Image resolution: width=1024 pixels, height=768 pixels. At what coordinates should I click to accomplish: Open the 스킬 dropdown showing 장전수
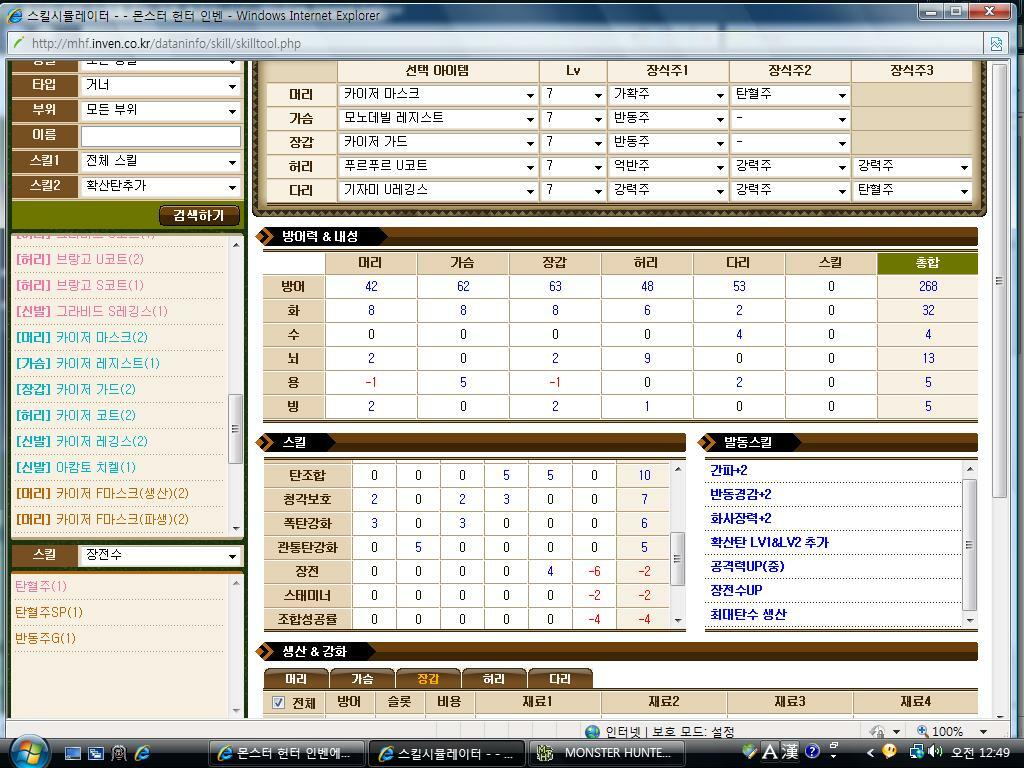160,555
